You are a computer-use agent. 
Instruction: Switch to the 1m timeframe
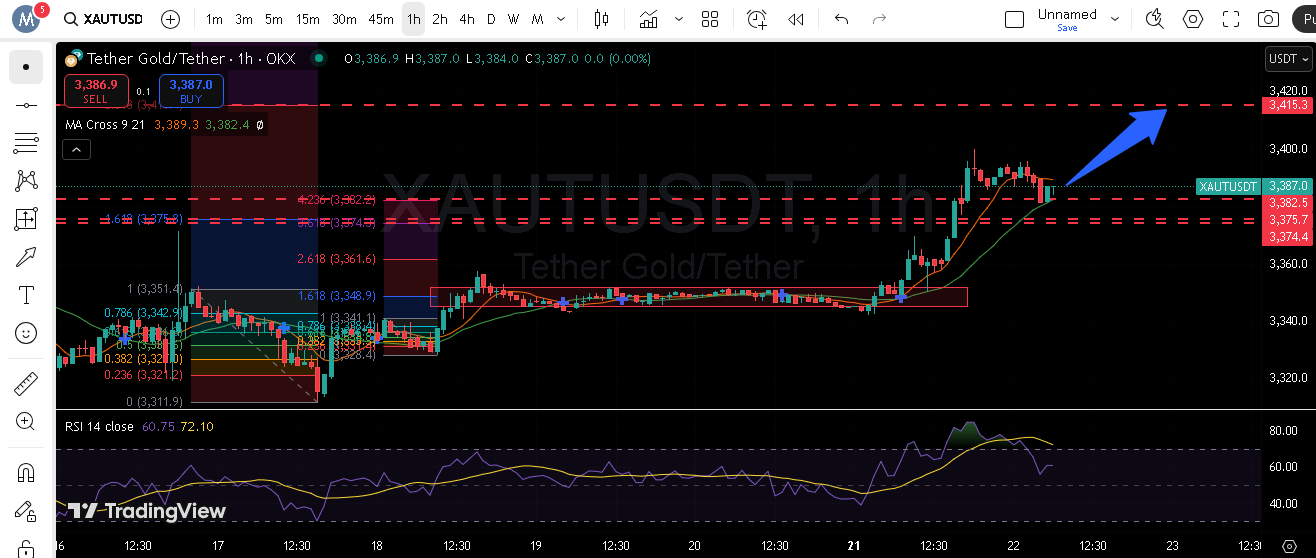point(214,19)
